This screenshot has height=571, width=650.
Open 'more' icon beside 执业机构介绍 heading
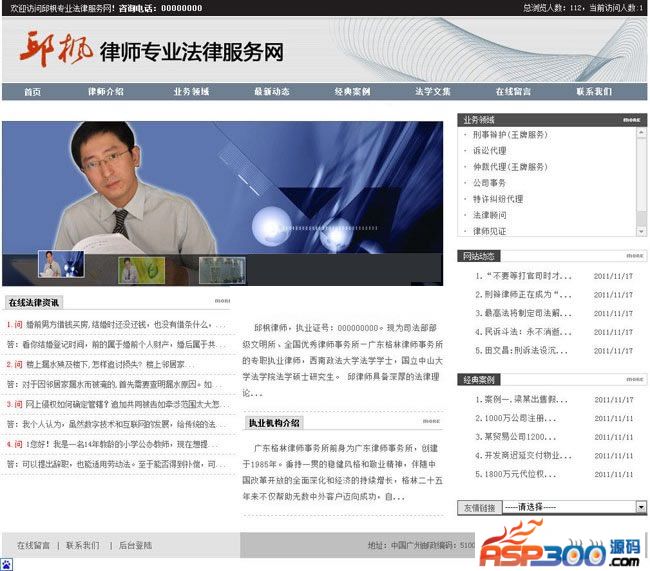pyautogui.click(x=430, y=422)
